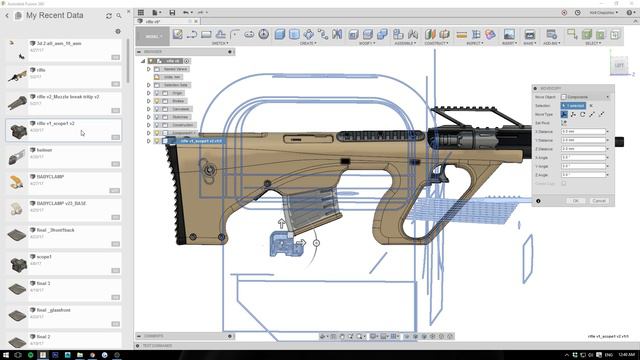The height and width of the screenshot is (360, 640).
Task: Expand the Named Views tree node
Action: (x=149, y=69)
